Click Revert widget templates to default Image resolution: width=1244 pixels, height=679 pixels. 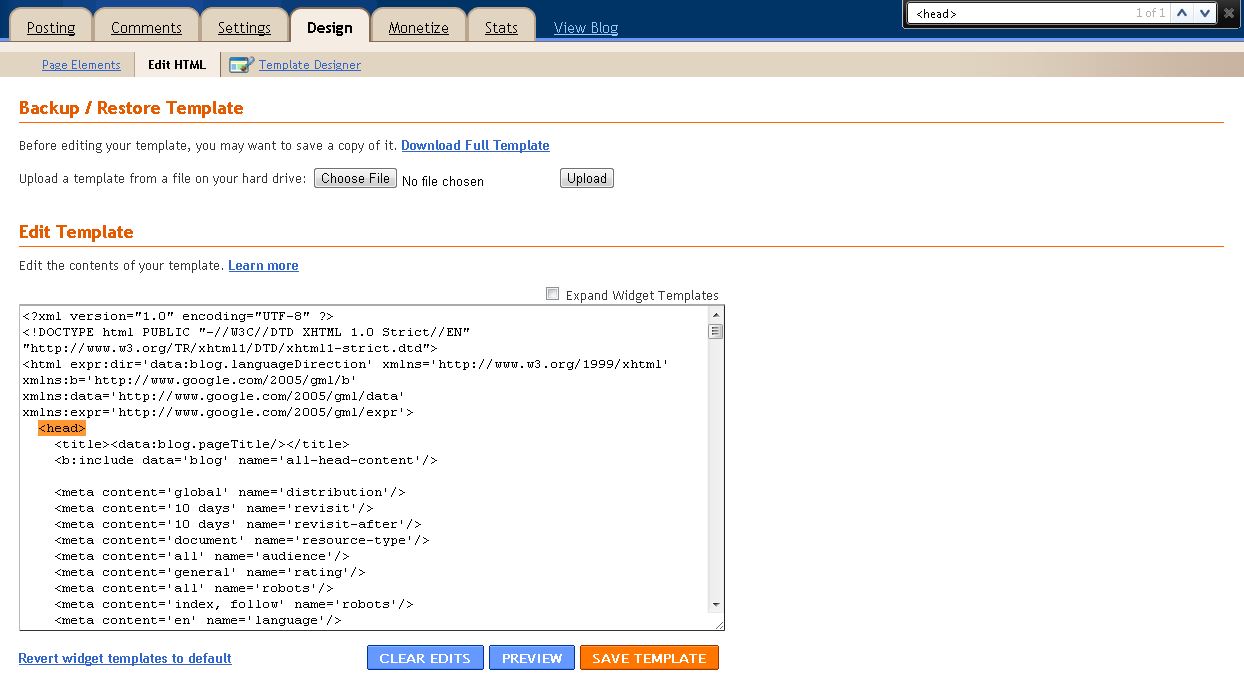(x=125, y=658)
